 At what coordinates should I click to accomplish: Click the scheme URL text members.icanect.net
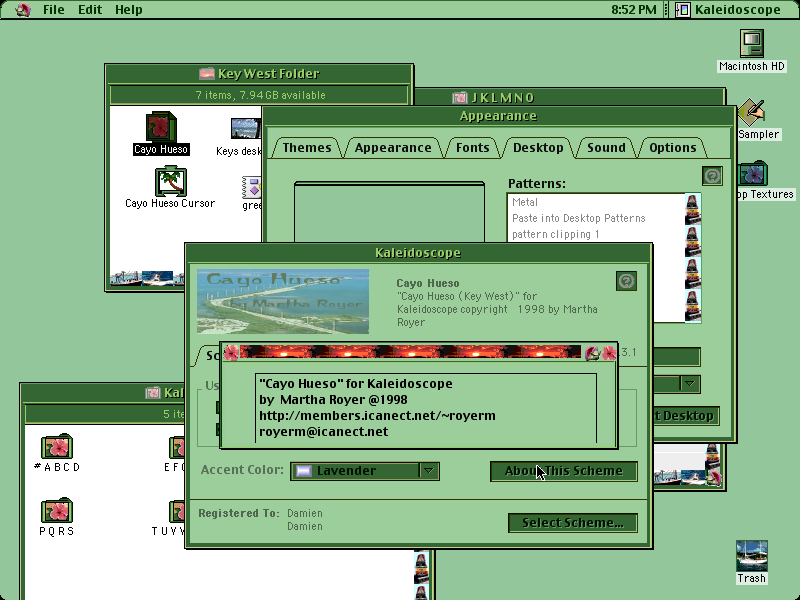click(377, 415)
